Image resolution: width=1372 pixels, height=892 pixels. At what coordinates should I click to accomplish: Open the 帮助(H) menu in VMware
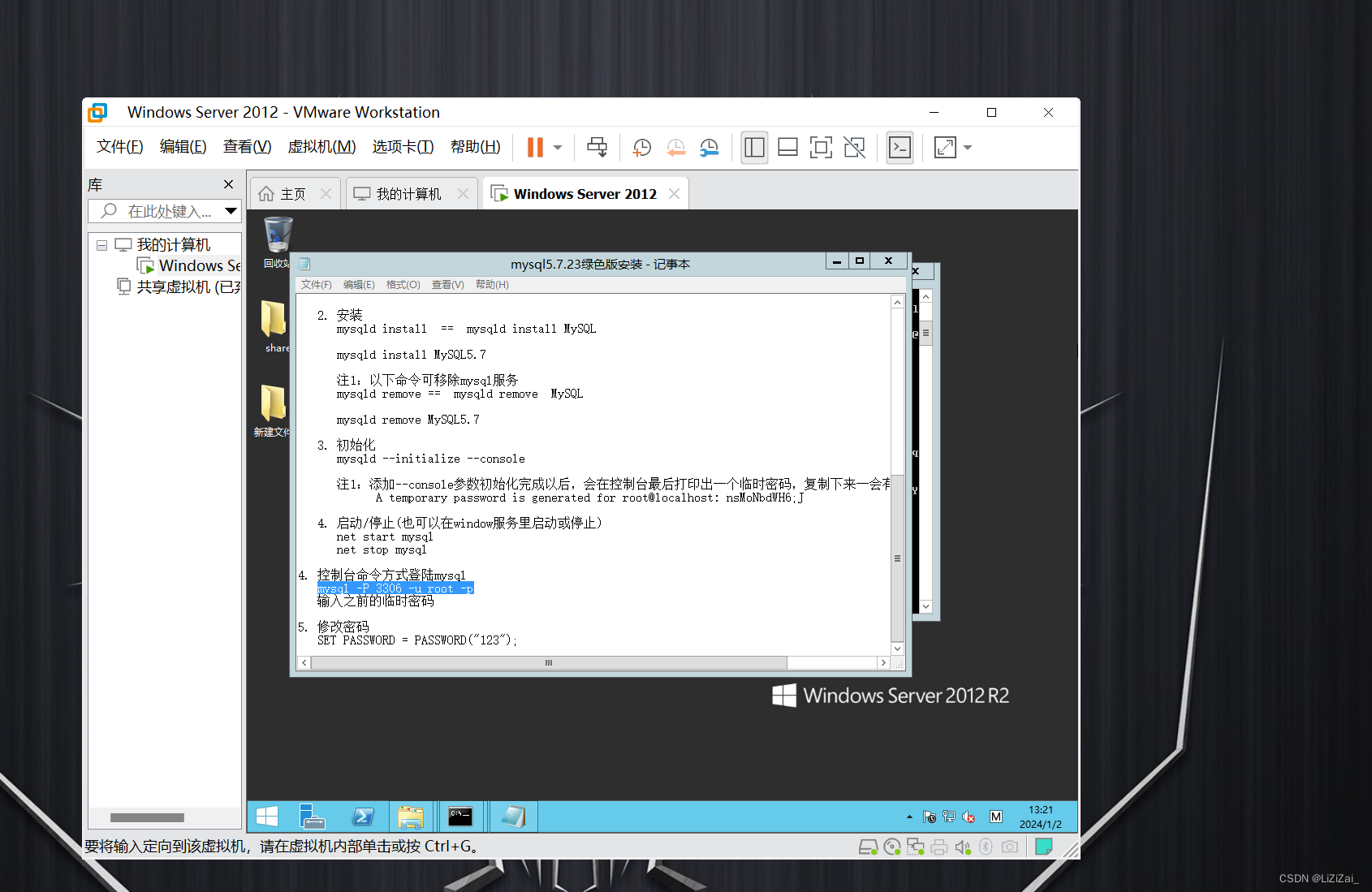(x=476, y=147)
